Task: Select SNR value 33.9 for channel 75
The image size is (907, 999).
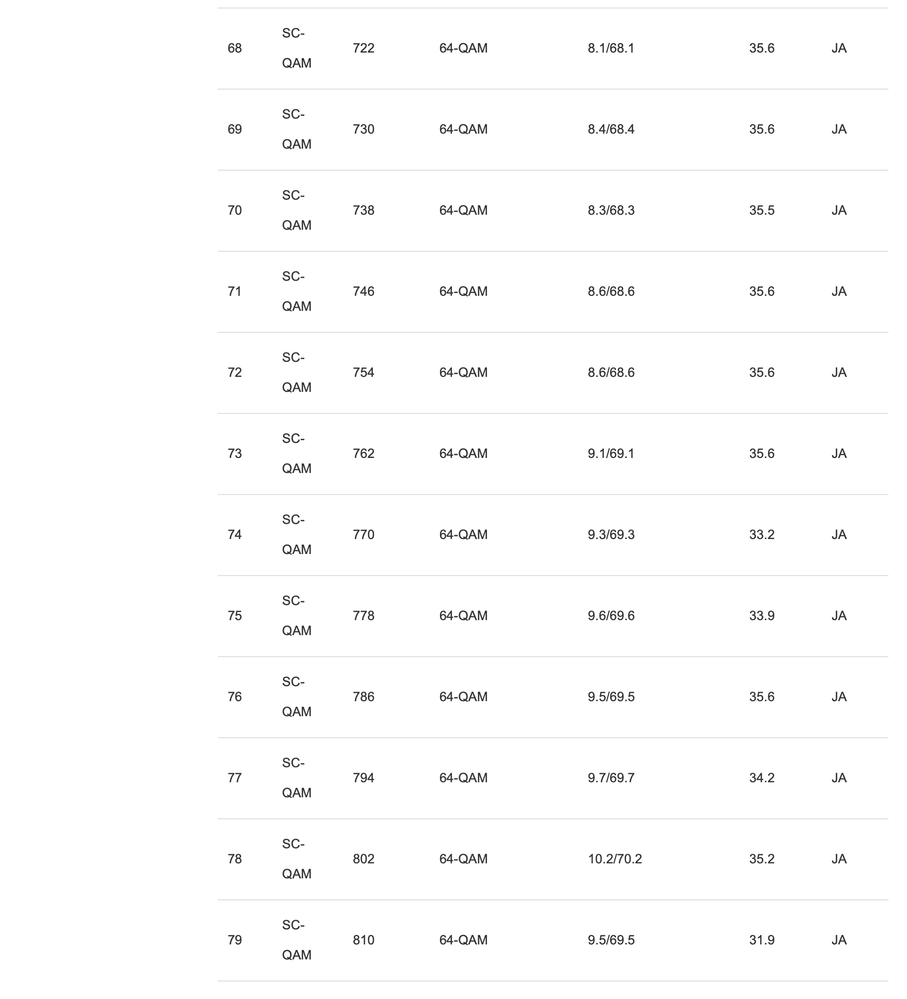Action: pos(761,615)
